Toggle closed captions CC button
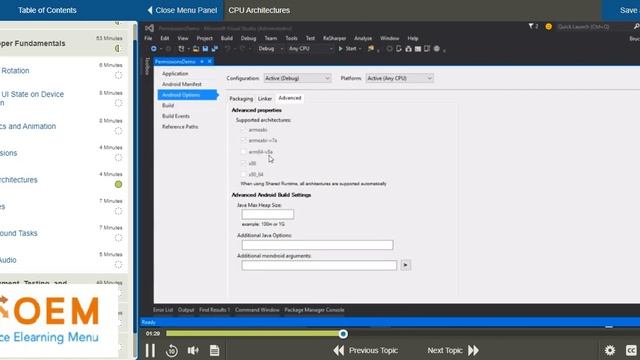Image resolution: width=640 pixels, height=360 pixels. 631,350
